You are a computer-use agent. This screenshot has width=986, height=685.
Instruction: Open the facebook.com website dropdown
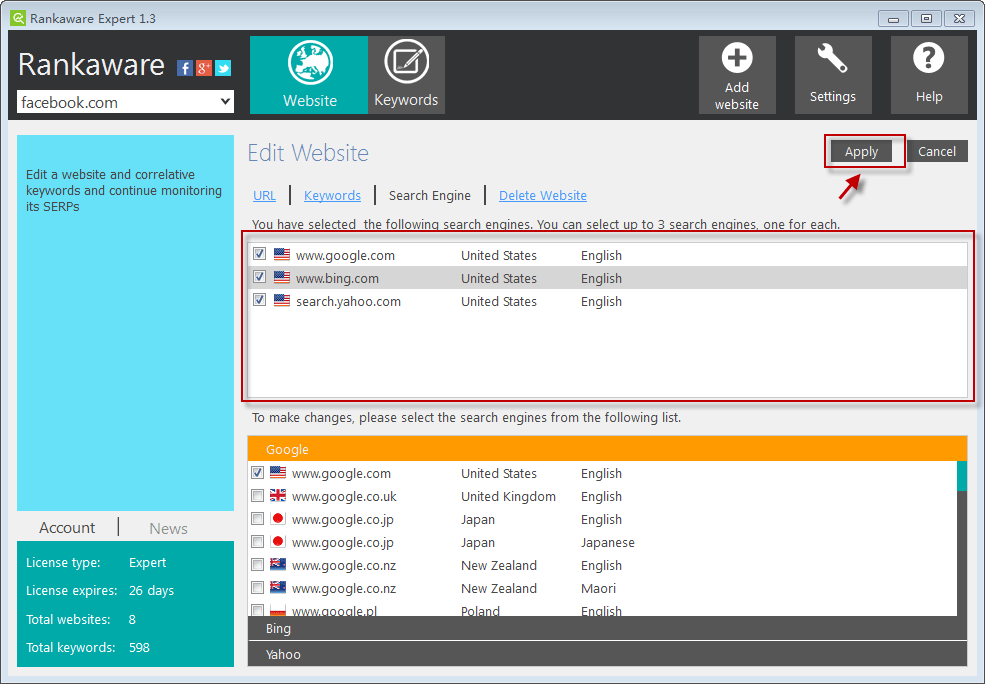pyautogui.click(x=125, y=102)
